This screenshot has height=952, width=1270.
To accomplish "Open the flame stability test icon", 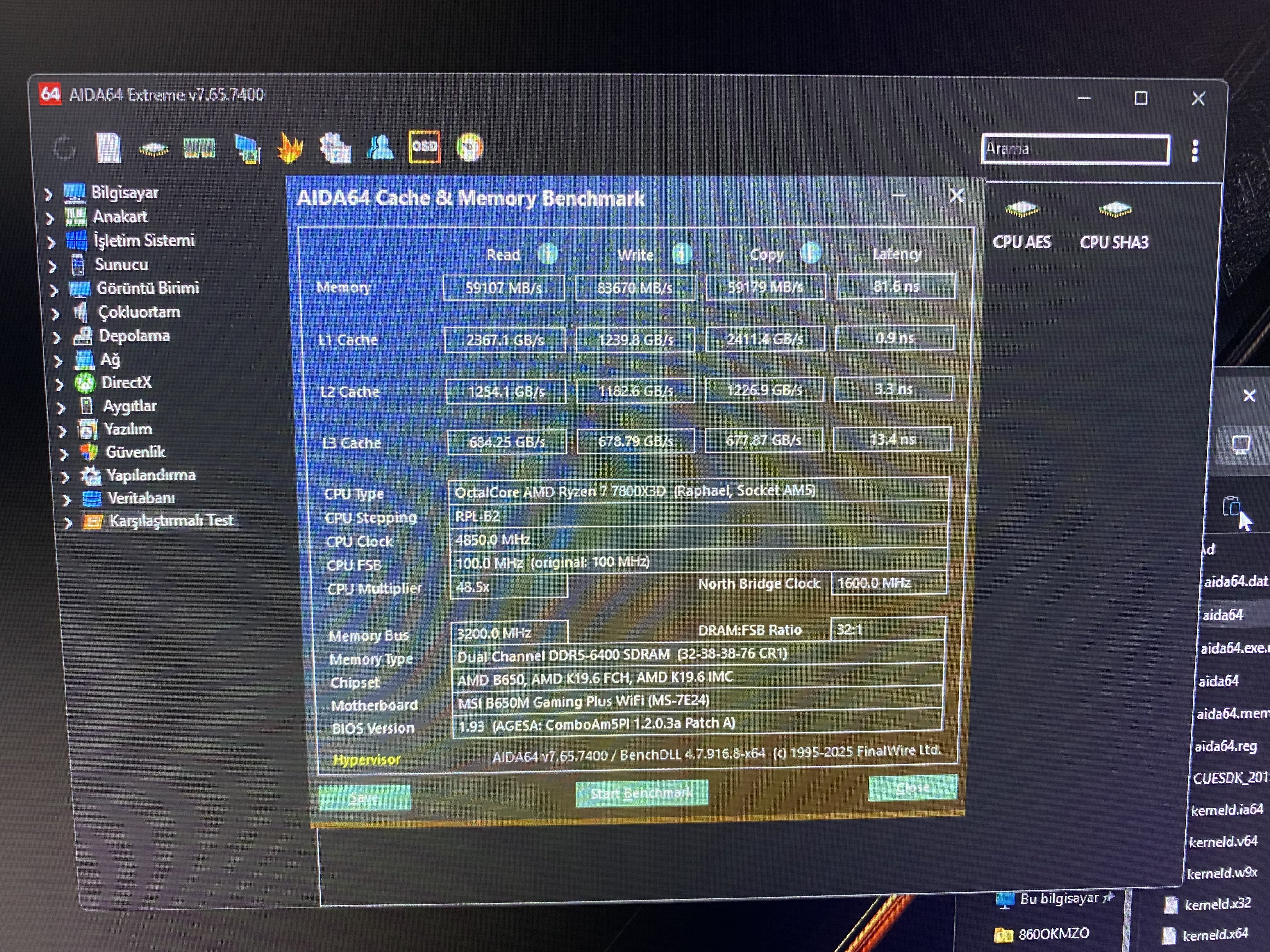I will tap(290, 148).
